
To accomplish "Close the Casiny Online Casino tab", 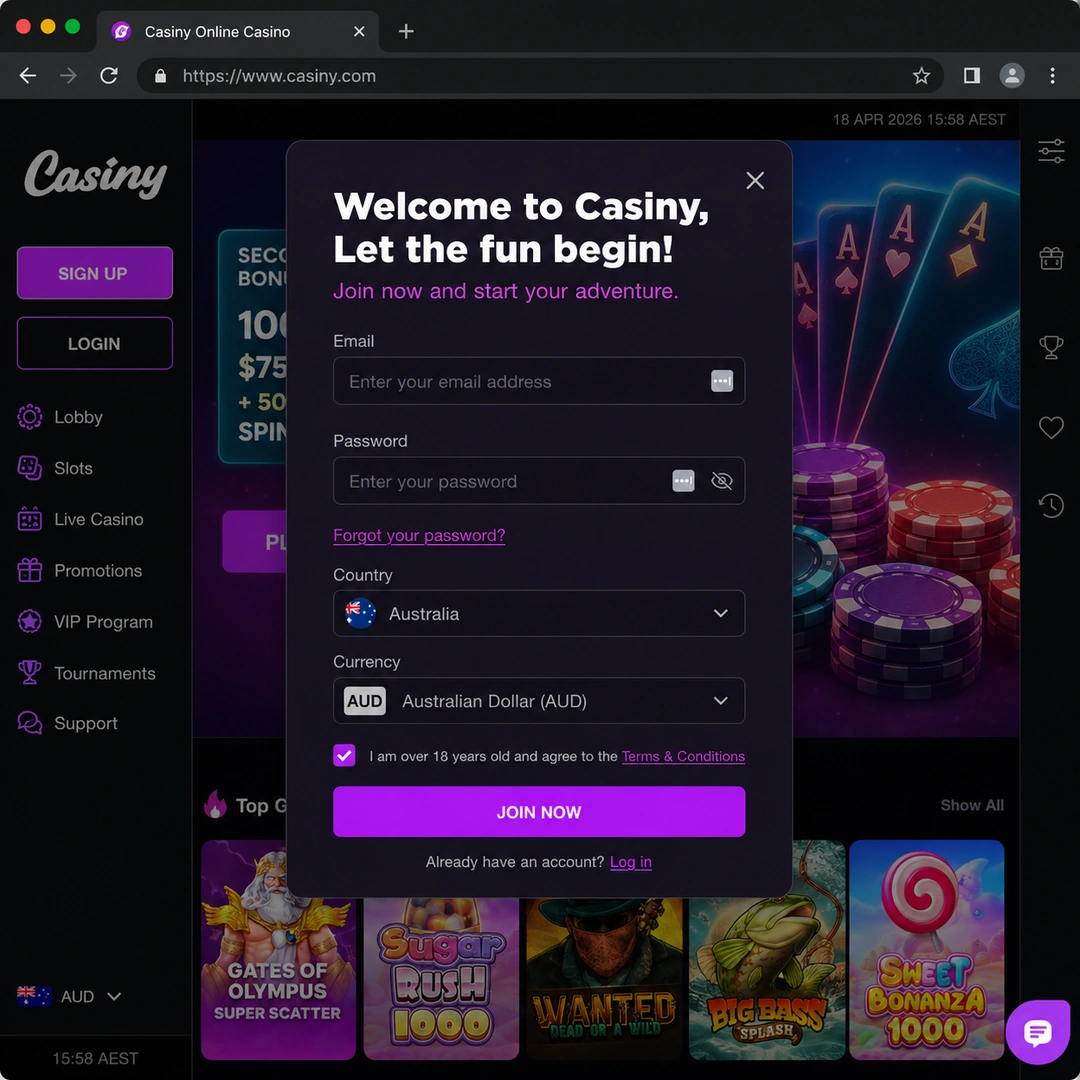I will click(x=359, y=32).
